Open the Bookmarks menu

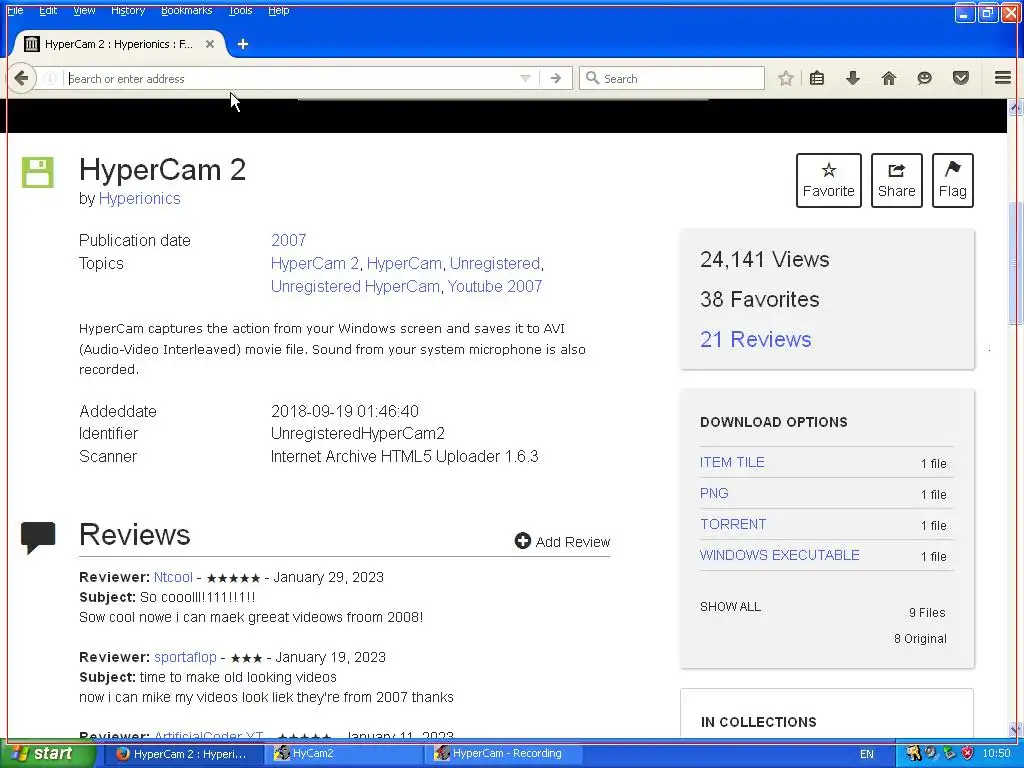pos(187,10)
